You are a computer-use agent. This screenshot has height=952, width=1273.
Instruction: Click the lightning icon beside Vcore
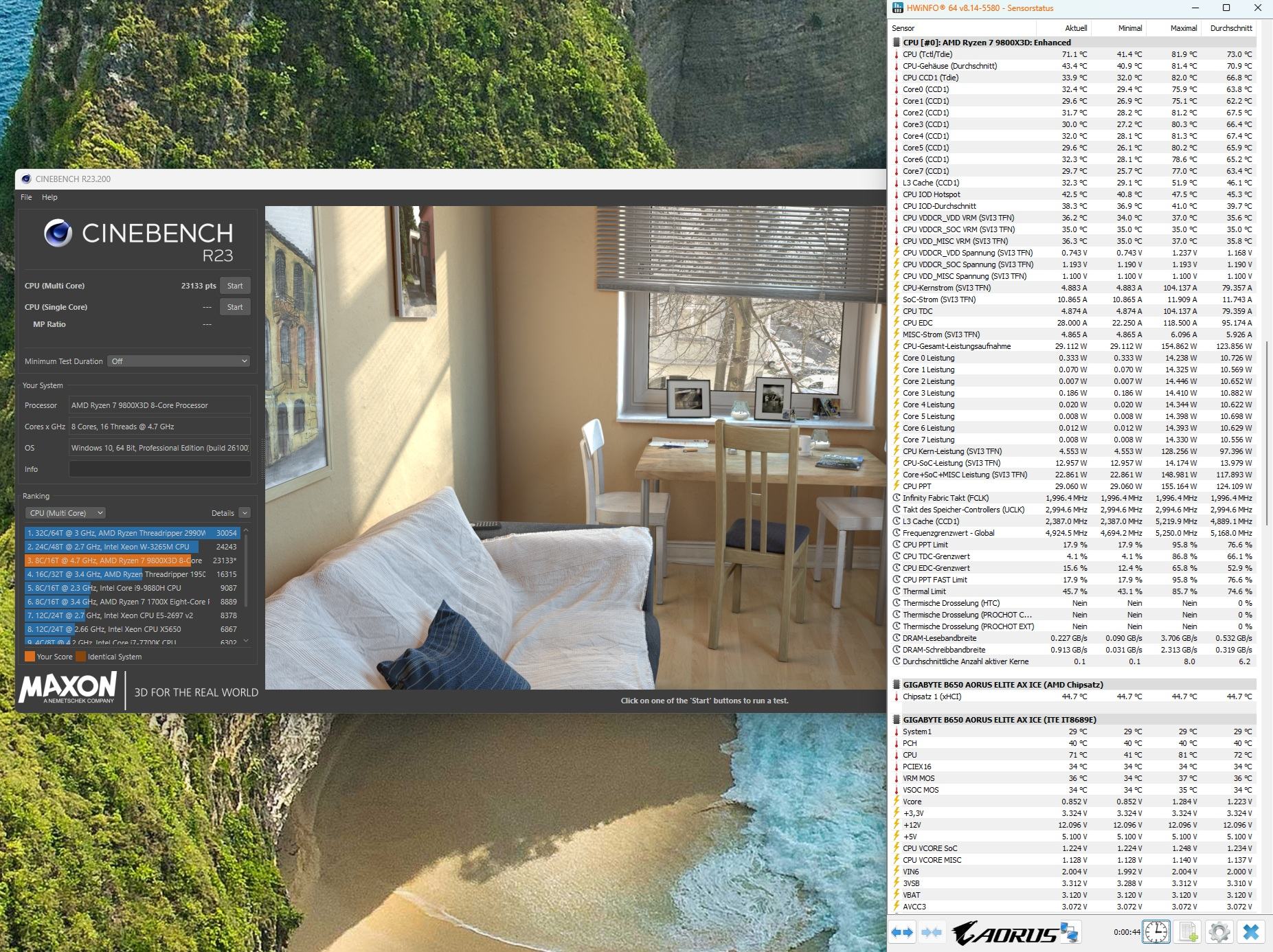click(x=896, y=802)
